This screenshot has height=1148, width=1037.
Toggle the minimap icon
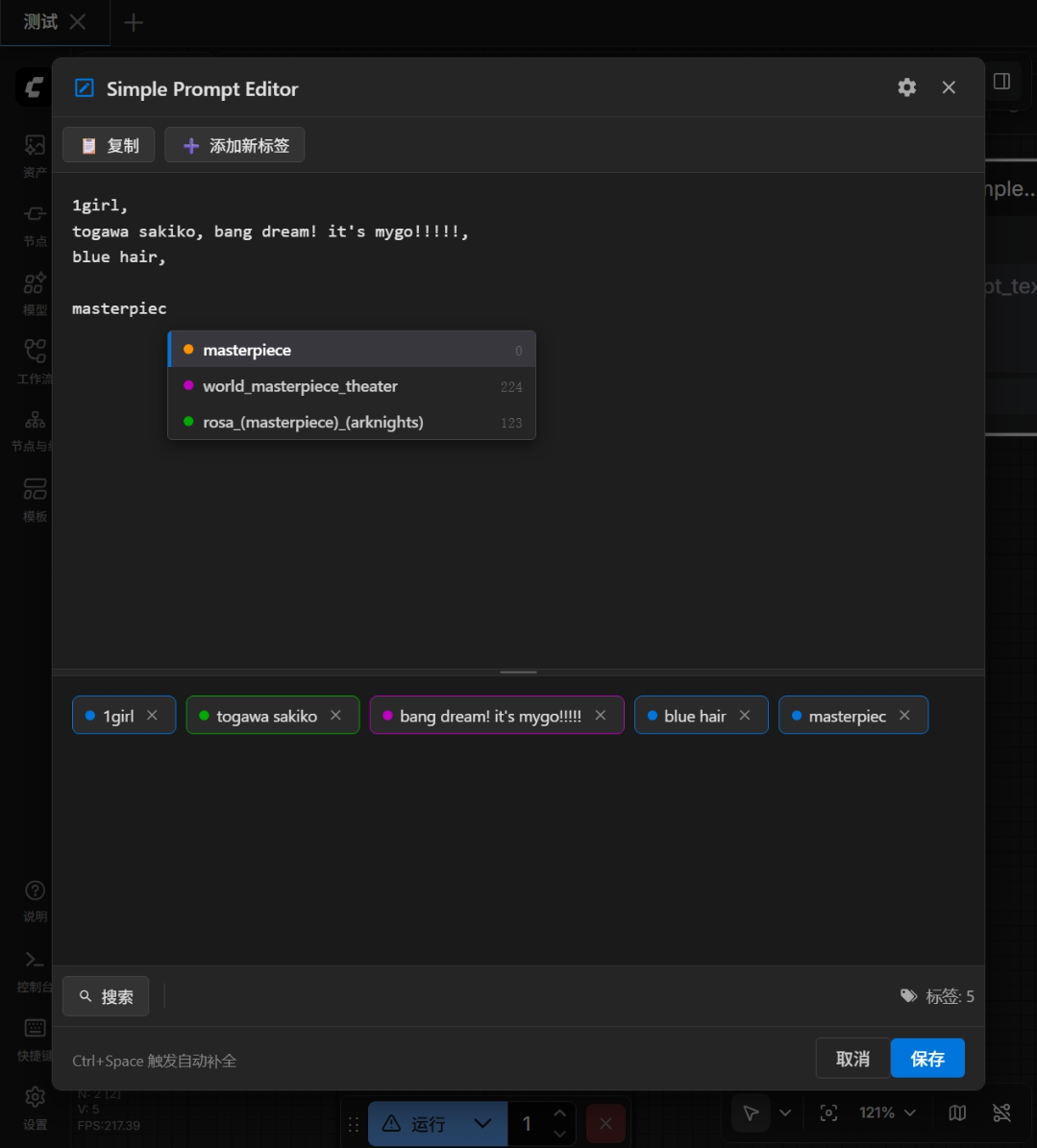tap(957, 1112)
